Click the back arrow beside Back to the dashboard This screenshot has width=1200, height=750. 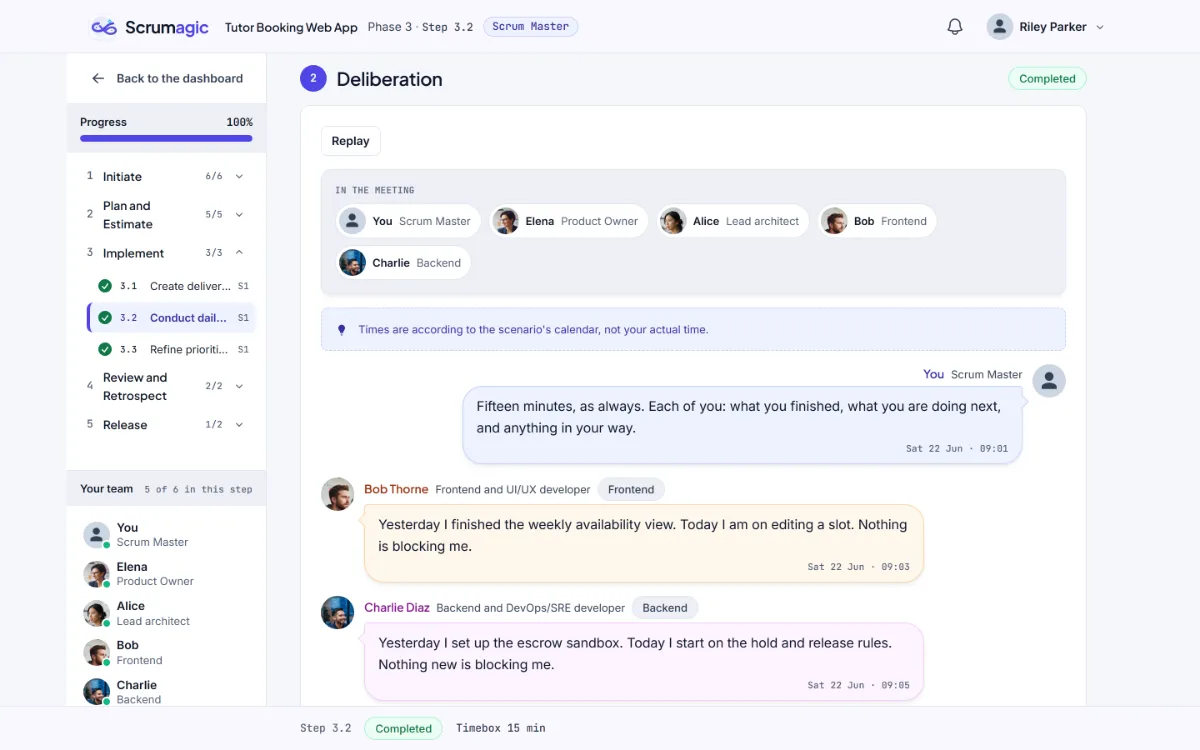pos(98,78)
